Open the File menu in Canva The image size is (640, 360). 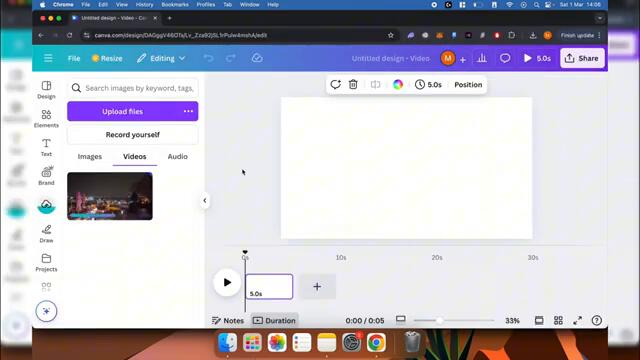pos(74,58)
